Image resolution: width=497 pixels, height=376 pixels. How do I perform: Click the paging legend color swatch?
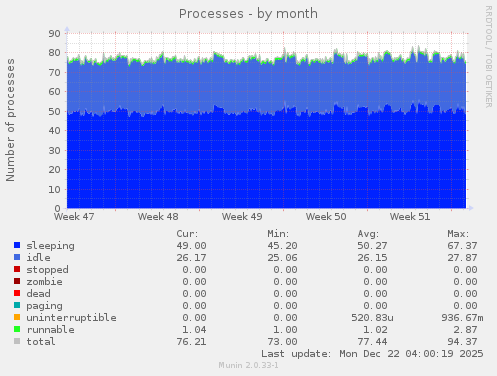[x=17, y=305]
